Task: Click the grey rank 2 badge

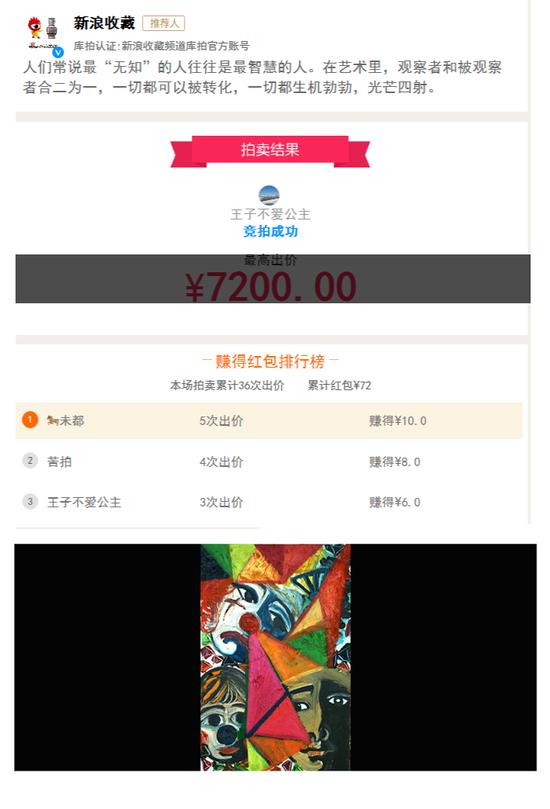Action: pyautogui.click(x=30, y=460)
